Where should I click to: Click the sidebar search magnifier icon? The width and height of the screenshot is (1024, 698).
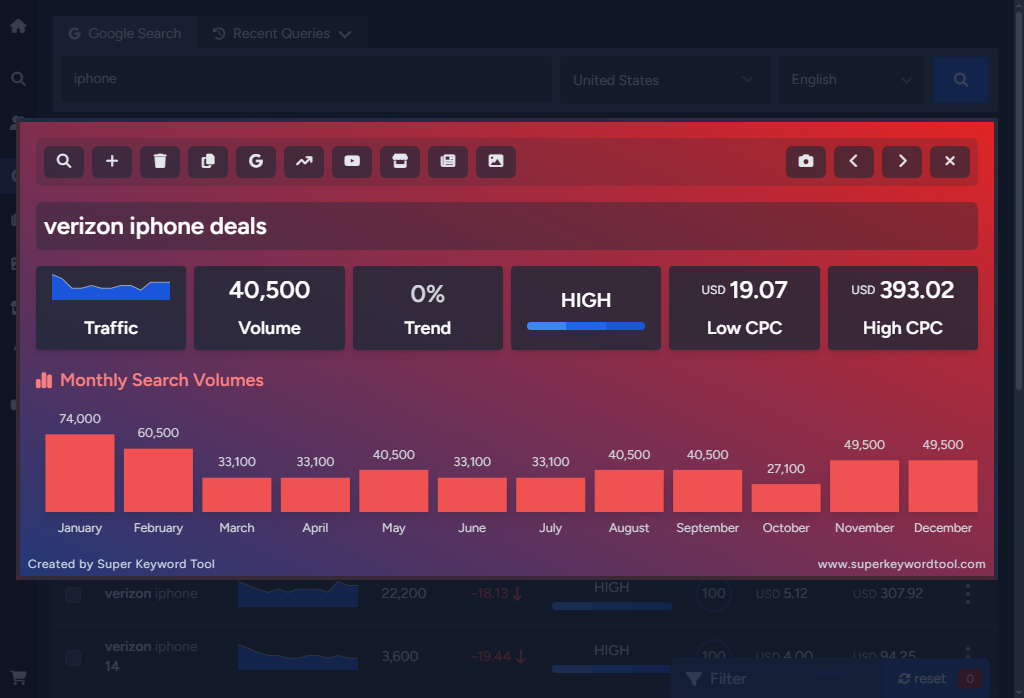[x=18, y=79]
